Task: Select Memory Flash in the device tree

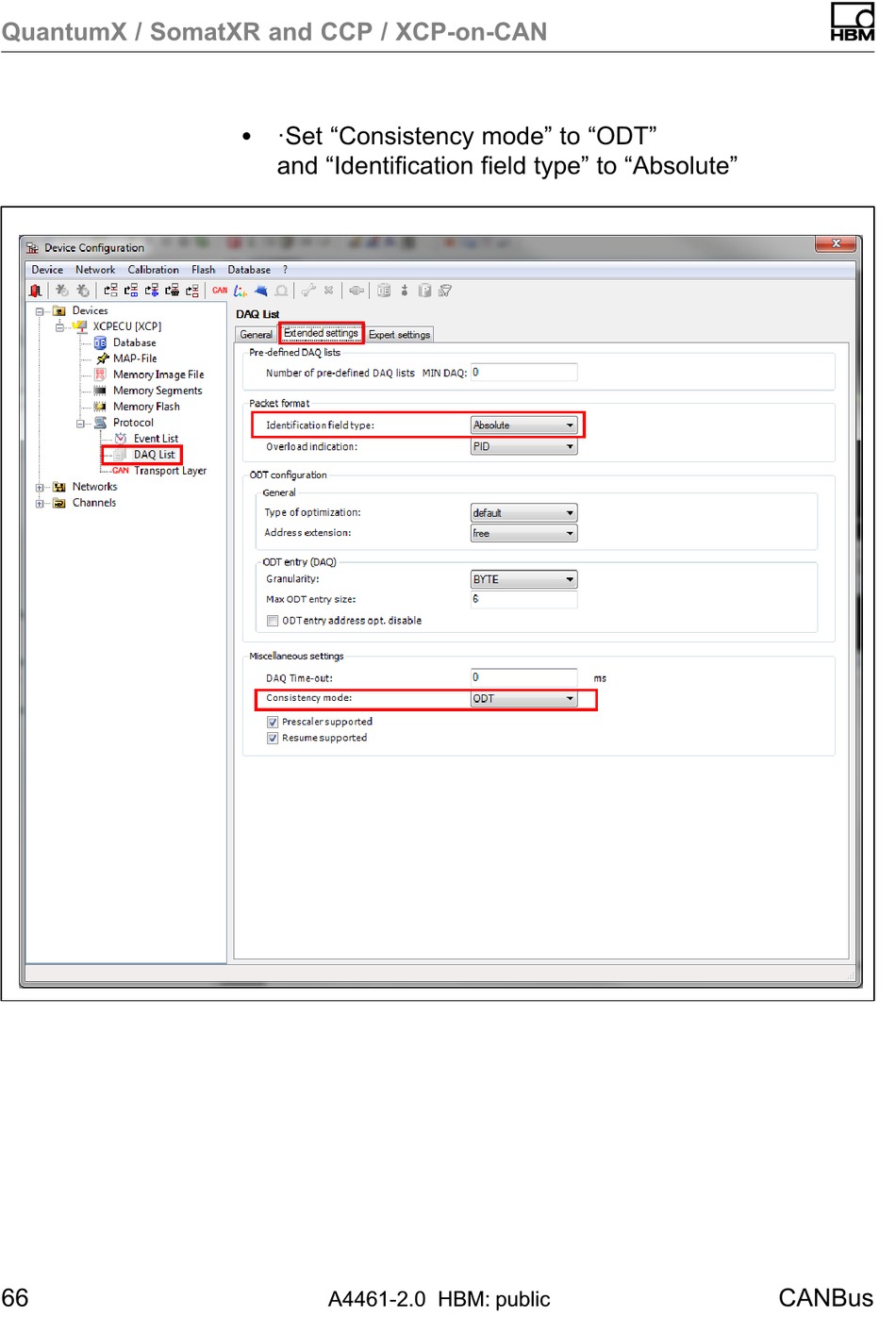Action: (x=146, y=407)
